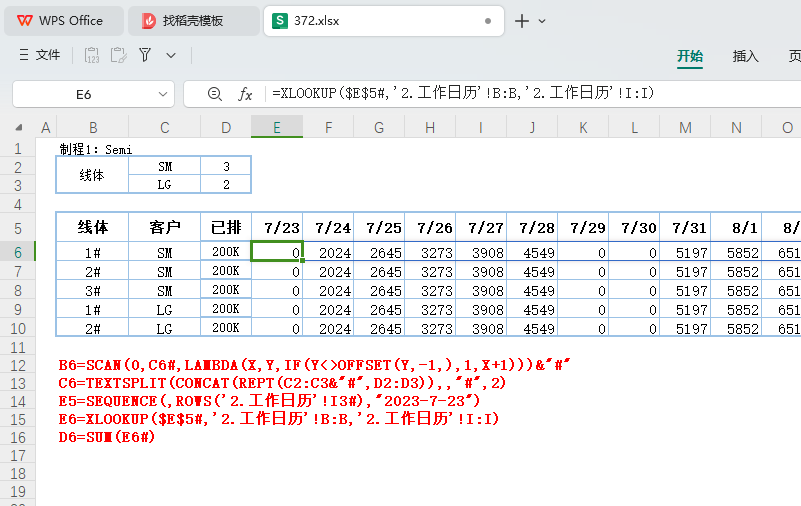Select column E header

coord(277,127)
